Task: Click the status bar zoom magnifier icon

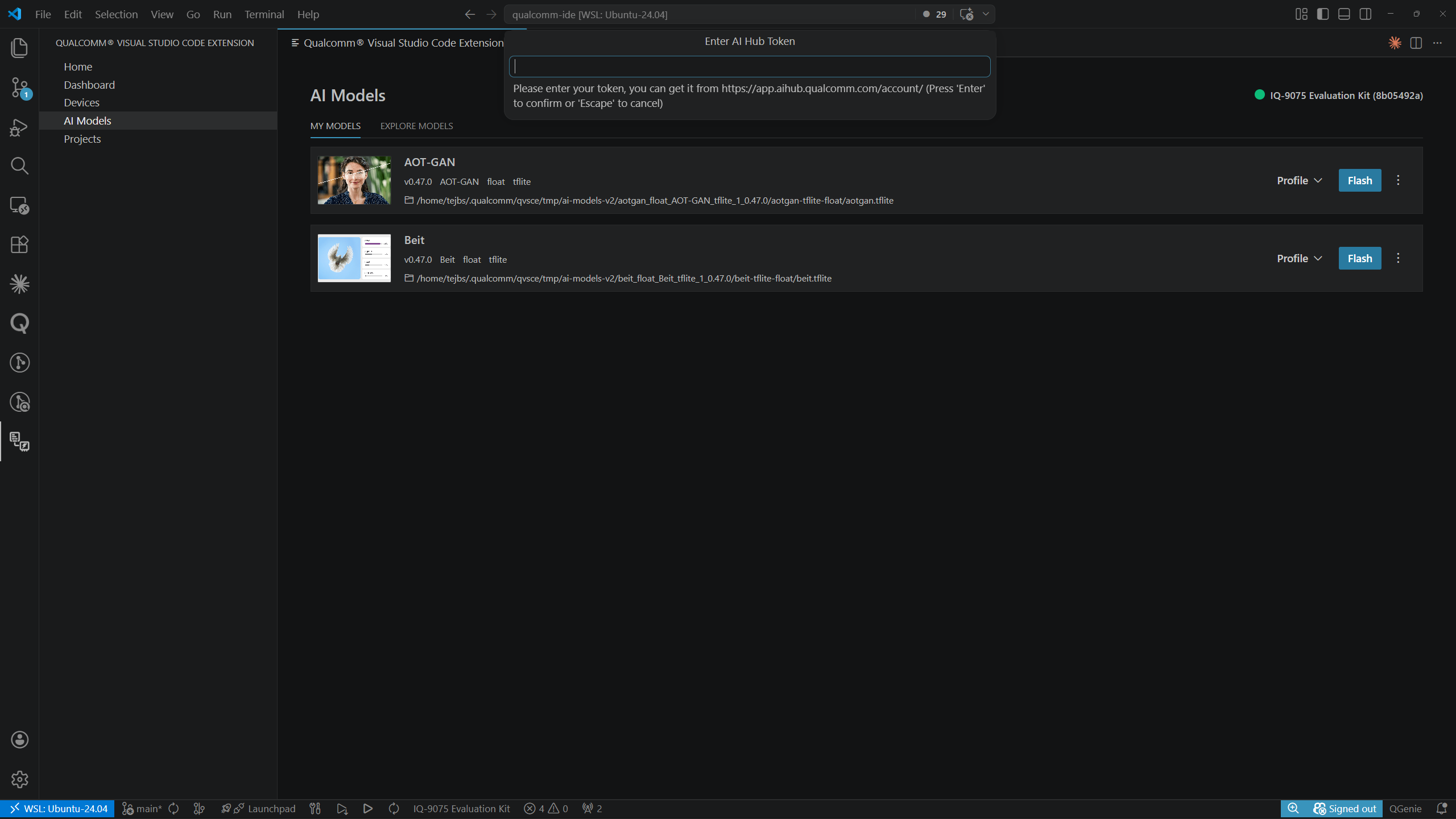Action: click(x=1293, y=808)
